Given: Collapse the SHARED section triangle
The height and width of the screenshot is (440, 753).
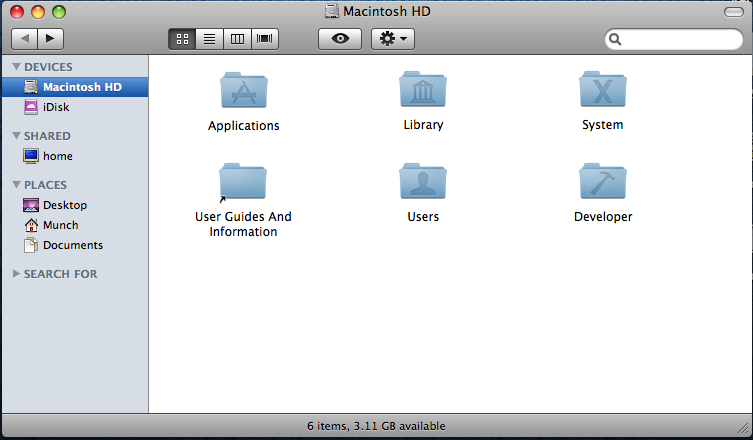Looking at the screenshot, I should [16, 136].
